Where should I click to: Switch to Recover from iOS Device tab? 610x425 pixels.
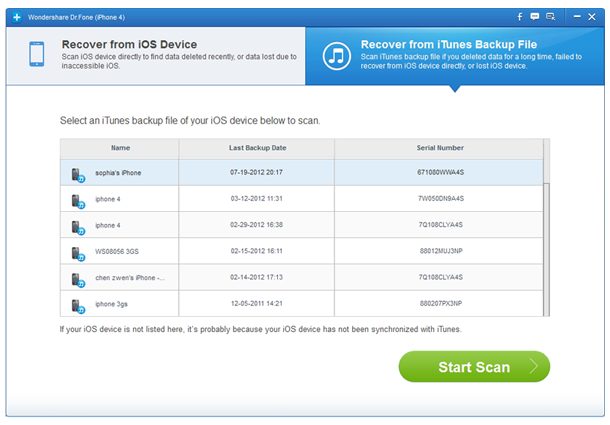point(156,56)
